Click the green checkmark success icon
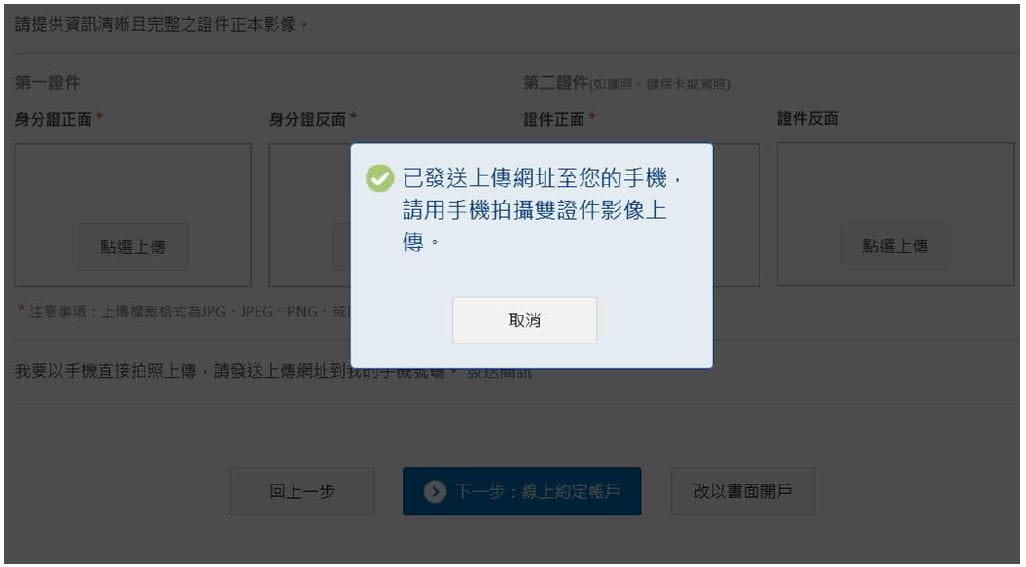The image size is (1026, 567). (x=380, y=179)
